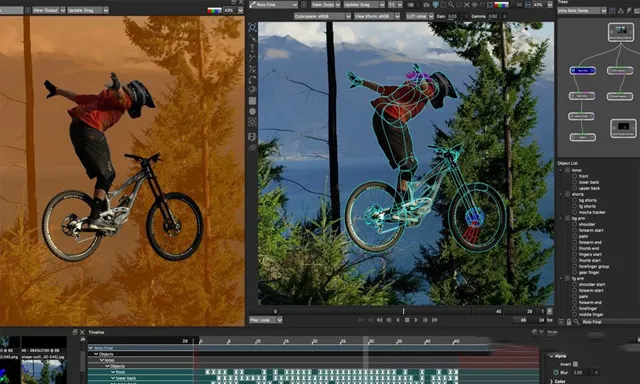Jump to the last frame button
Image resolution: width=640 pixels, height=384 pixels.
[435, 320]
